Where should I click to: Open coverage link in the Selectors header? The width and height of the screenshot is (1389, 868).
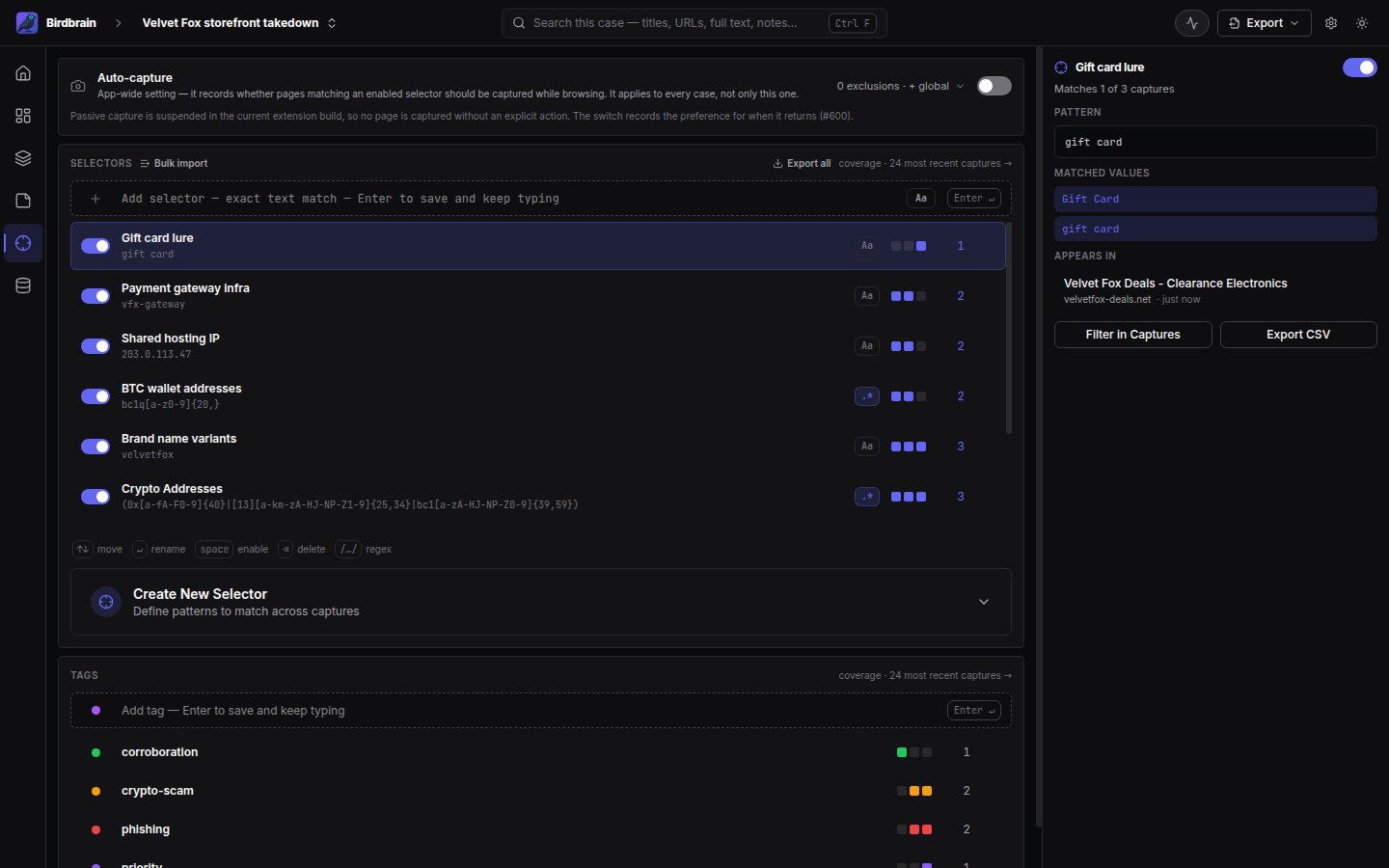tap(925, 164)
